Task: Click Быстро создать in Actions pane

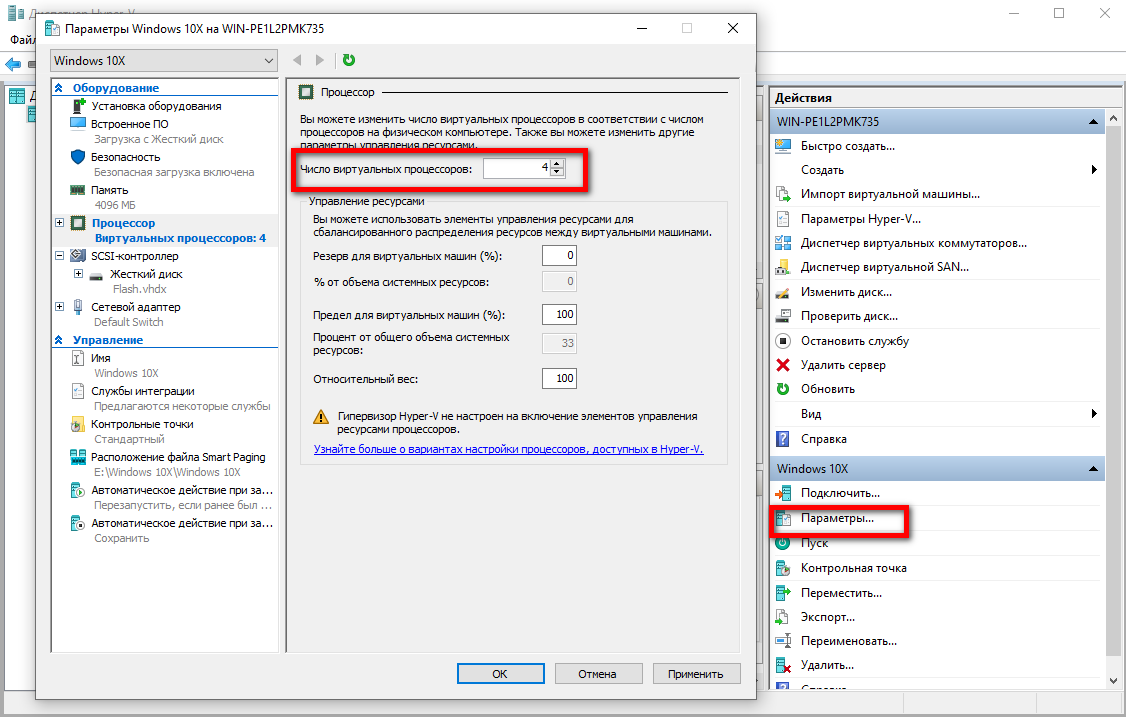Action: [847, 146]
